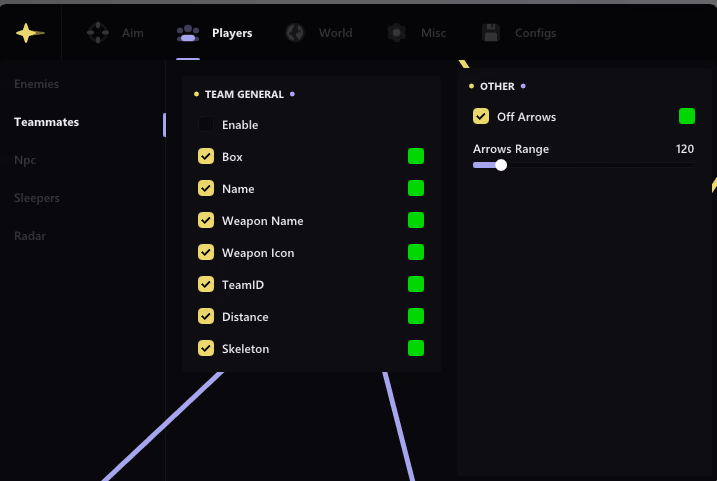Image resolution: width=717 pixels, height=481 pixels.
Task: Go to the Sleepers sidebar section
Action: pos(37,198)
